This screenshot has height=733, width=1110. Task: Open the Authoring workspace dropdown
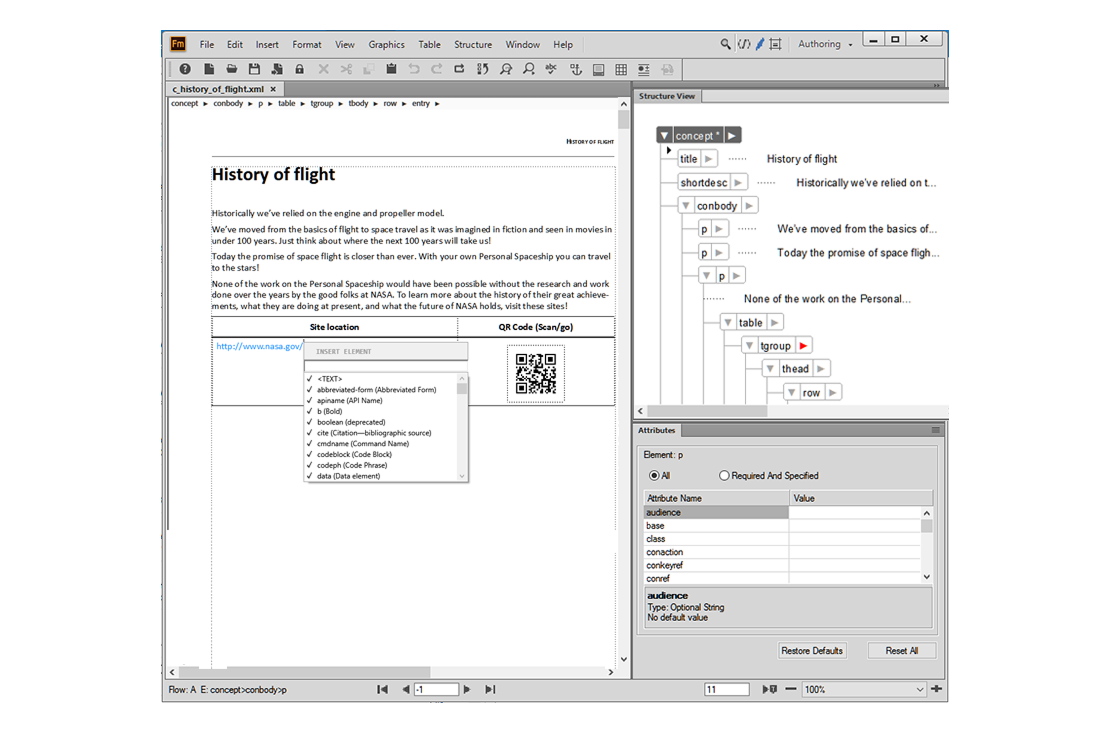click(x=822, y=43)
